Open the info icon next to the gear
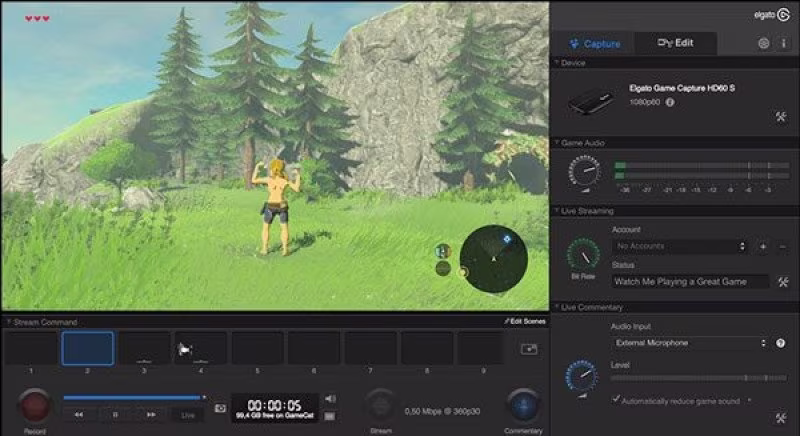800x436 pixels. pyautogui.click(x=784, y=43)
